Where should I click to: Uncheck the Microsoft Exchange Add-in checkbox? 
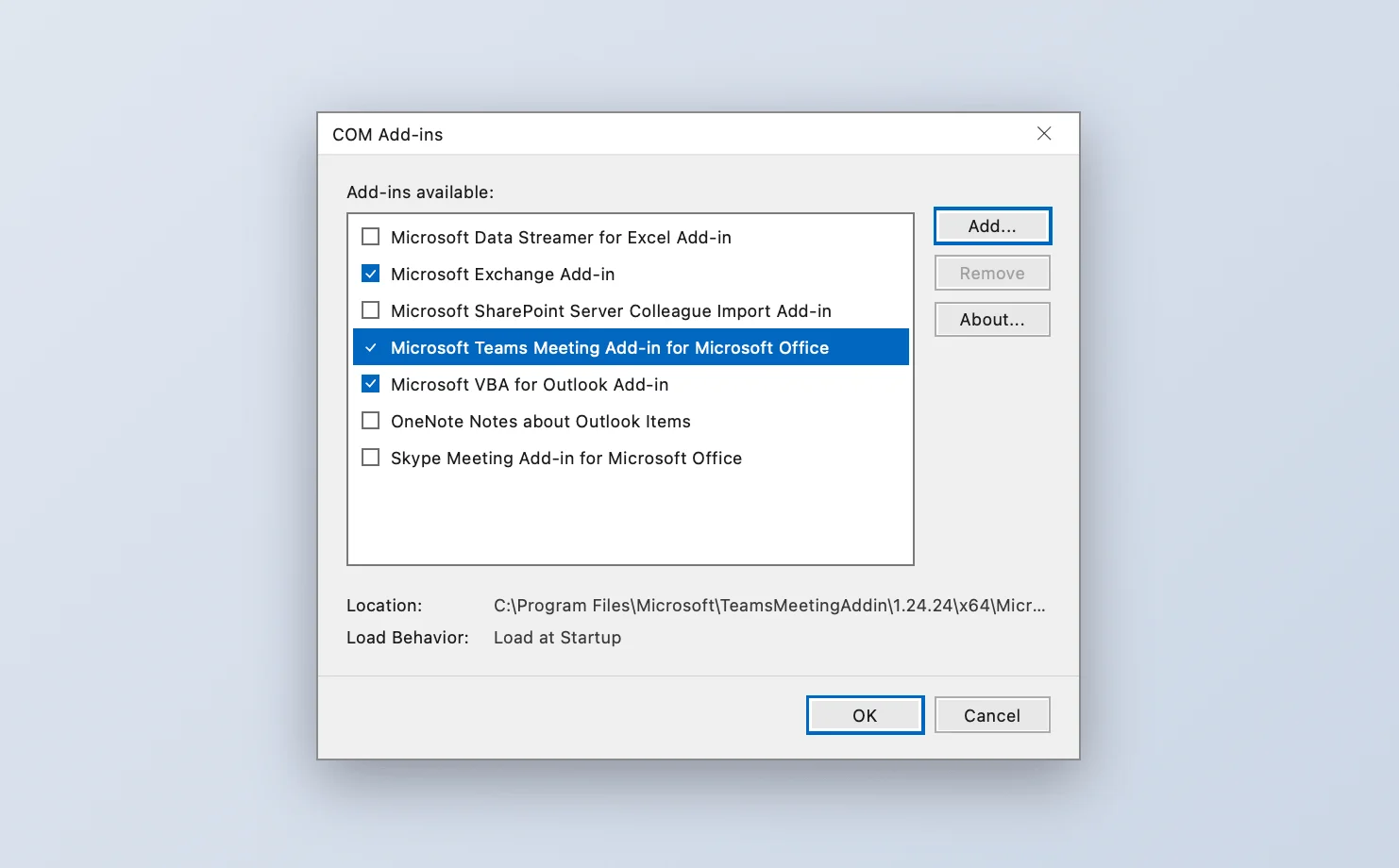point(371,274)
